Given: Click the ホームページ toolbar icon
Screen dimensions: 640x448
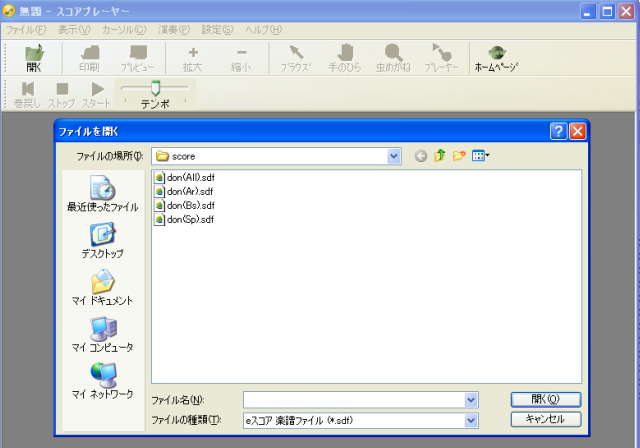Looking at the screenshot, I should click(495, 57).
